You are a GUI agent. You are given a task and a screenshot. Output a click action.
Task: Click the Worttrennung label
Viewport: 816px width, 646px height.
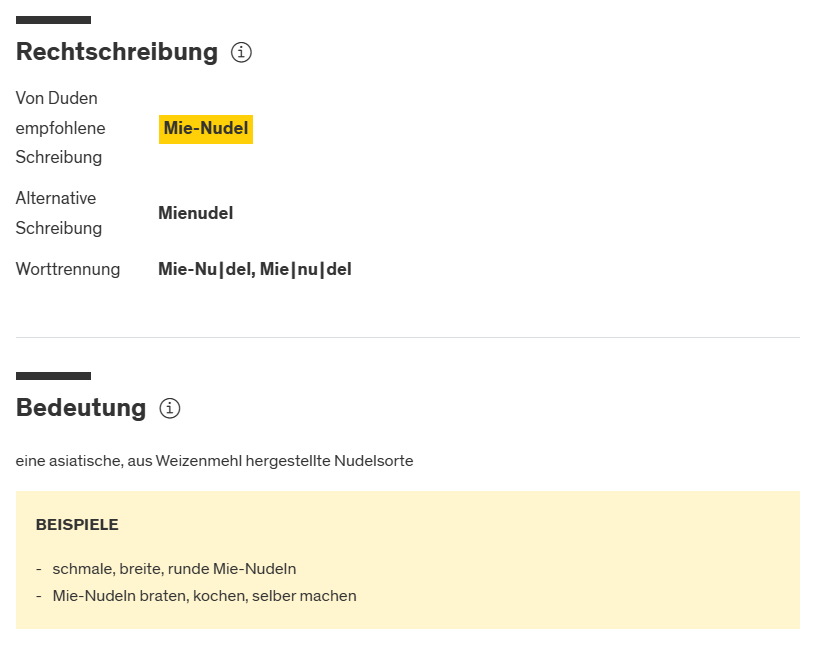coord(68,269)
